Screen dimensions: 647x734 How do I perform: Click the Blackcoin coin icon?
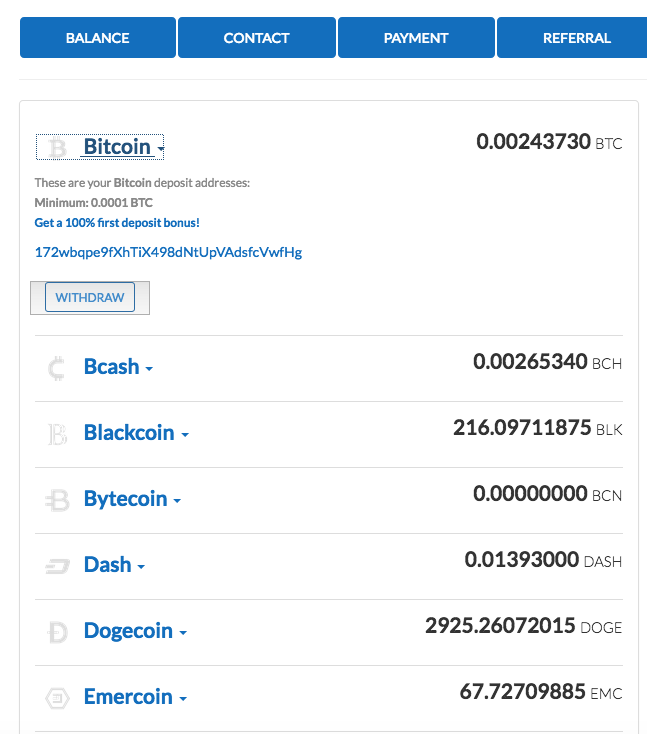[x=57, y=434]
